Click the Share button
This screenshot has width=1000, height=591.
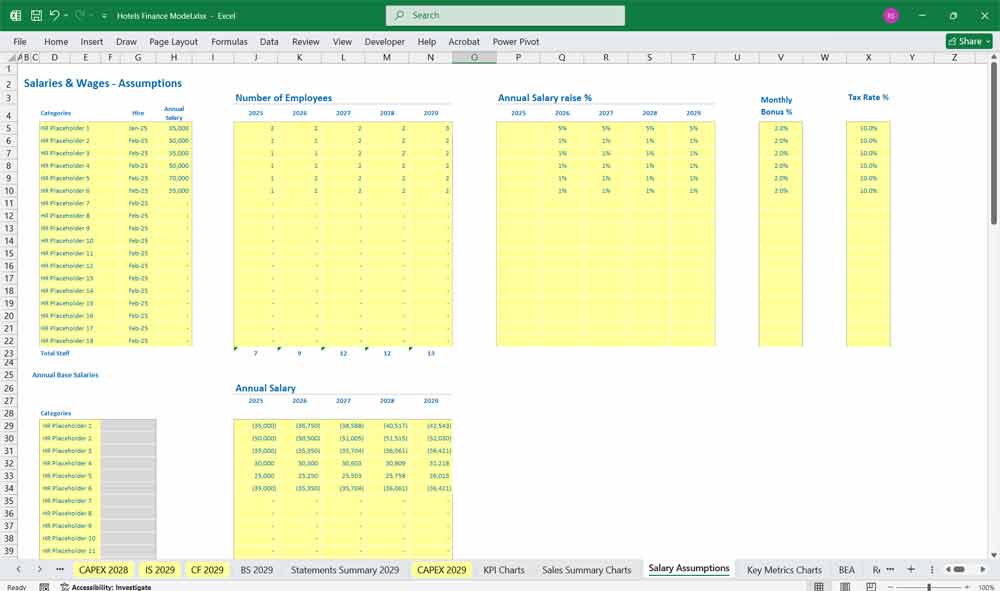pos(966,41)
